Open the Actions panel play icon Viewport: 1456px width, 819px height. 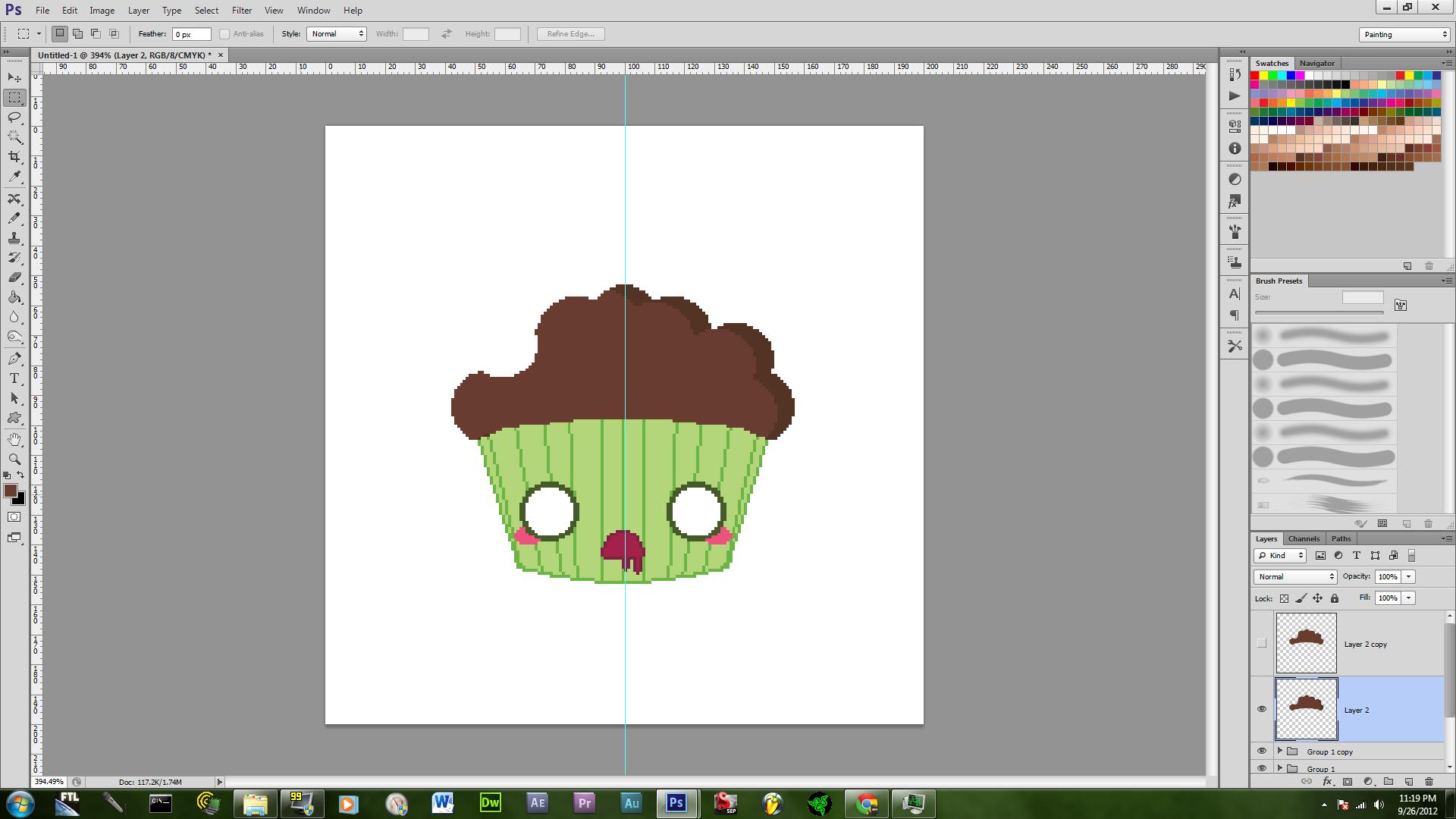(1235, 96)
